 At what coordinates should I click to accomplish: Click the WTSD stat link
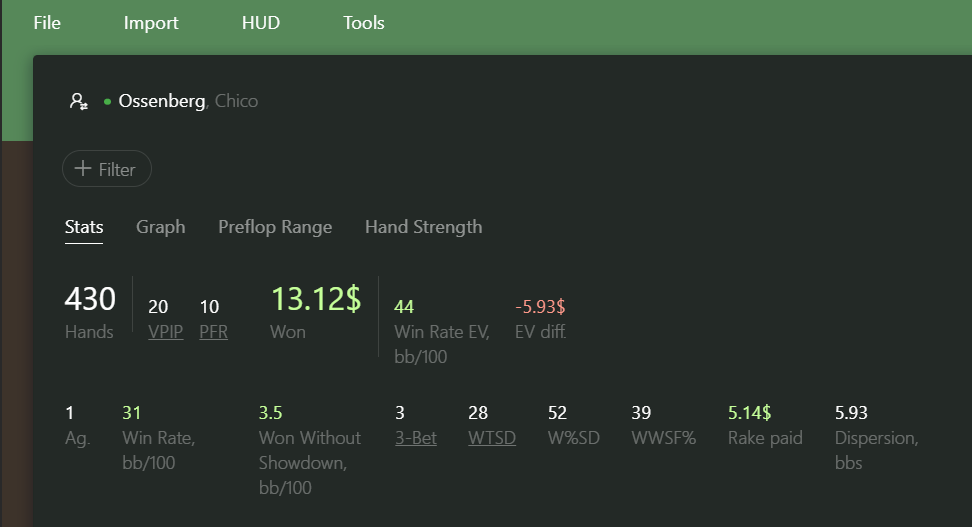pyautogui.click(x=492, y=438)
